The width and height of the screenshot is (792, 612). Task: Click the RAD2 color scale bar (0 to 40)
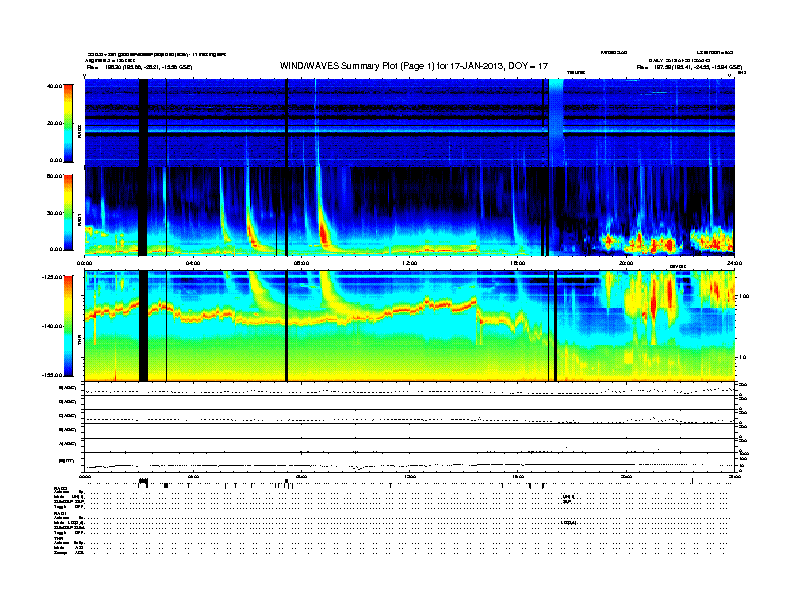[68, 123]
